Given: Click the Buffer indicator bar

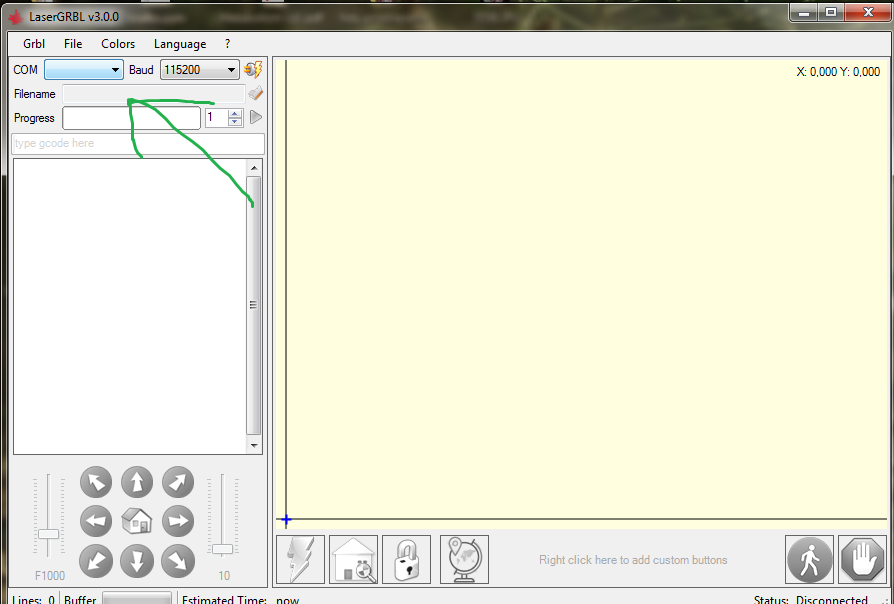Looking at the screenshot, I should click(137, 598).
